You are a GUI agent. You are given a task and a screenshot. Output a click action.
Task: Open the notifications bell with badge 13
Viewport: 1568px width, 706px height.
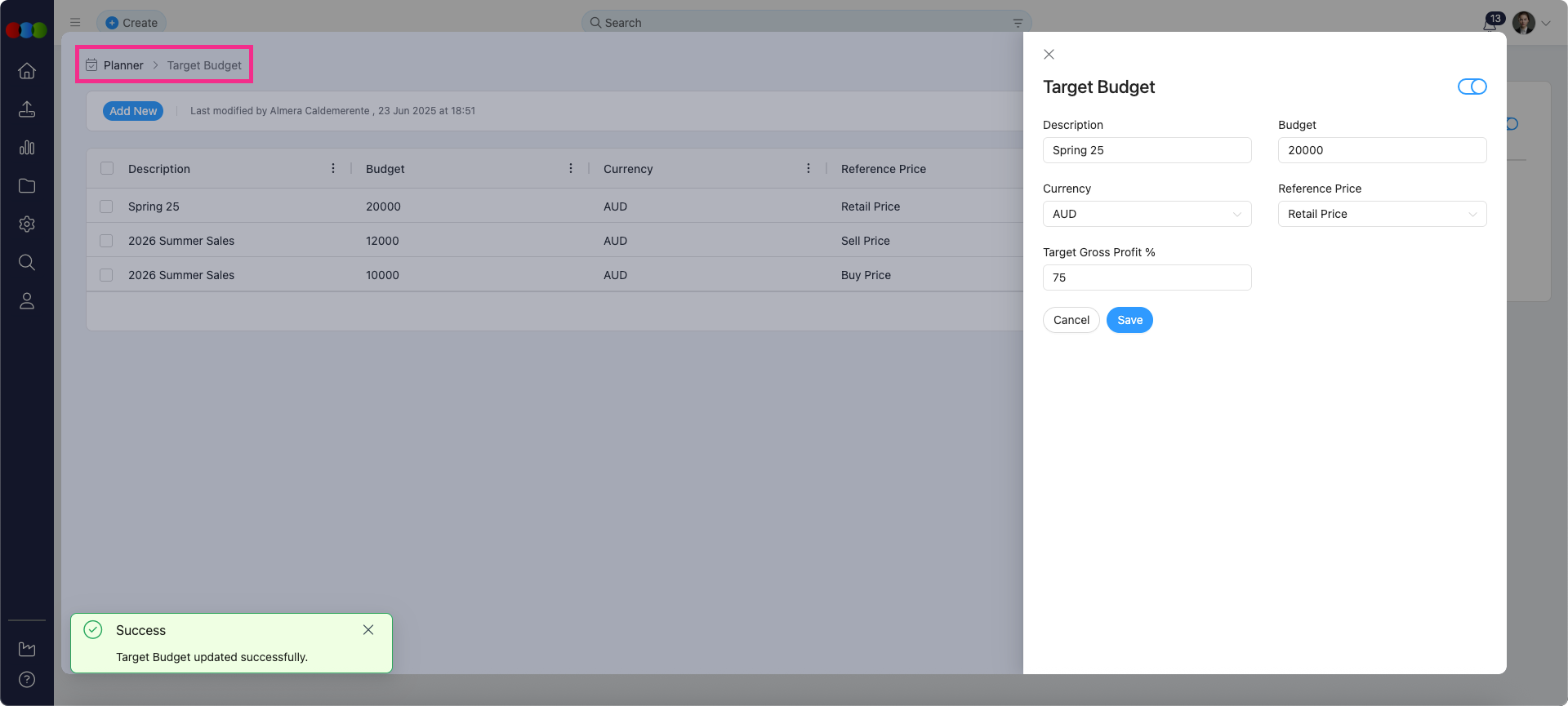pos(1490,23)
